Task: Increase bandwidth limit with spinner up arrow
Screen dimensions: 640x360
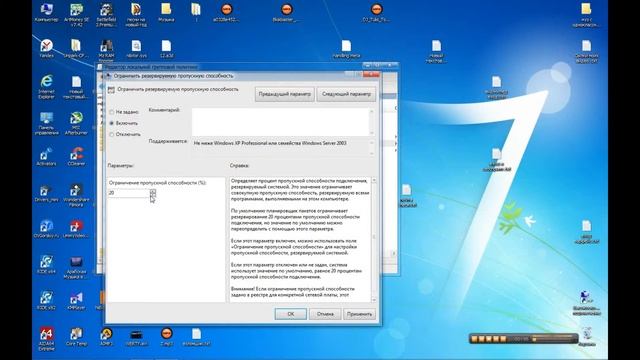Action: [x=153, y=191]
